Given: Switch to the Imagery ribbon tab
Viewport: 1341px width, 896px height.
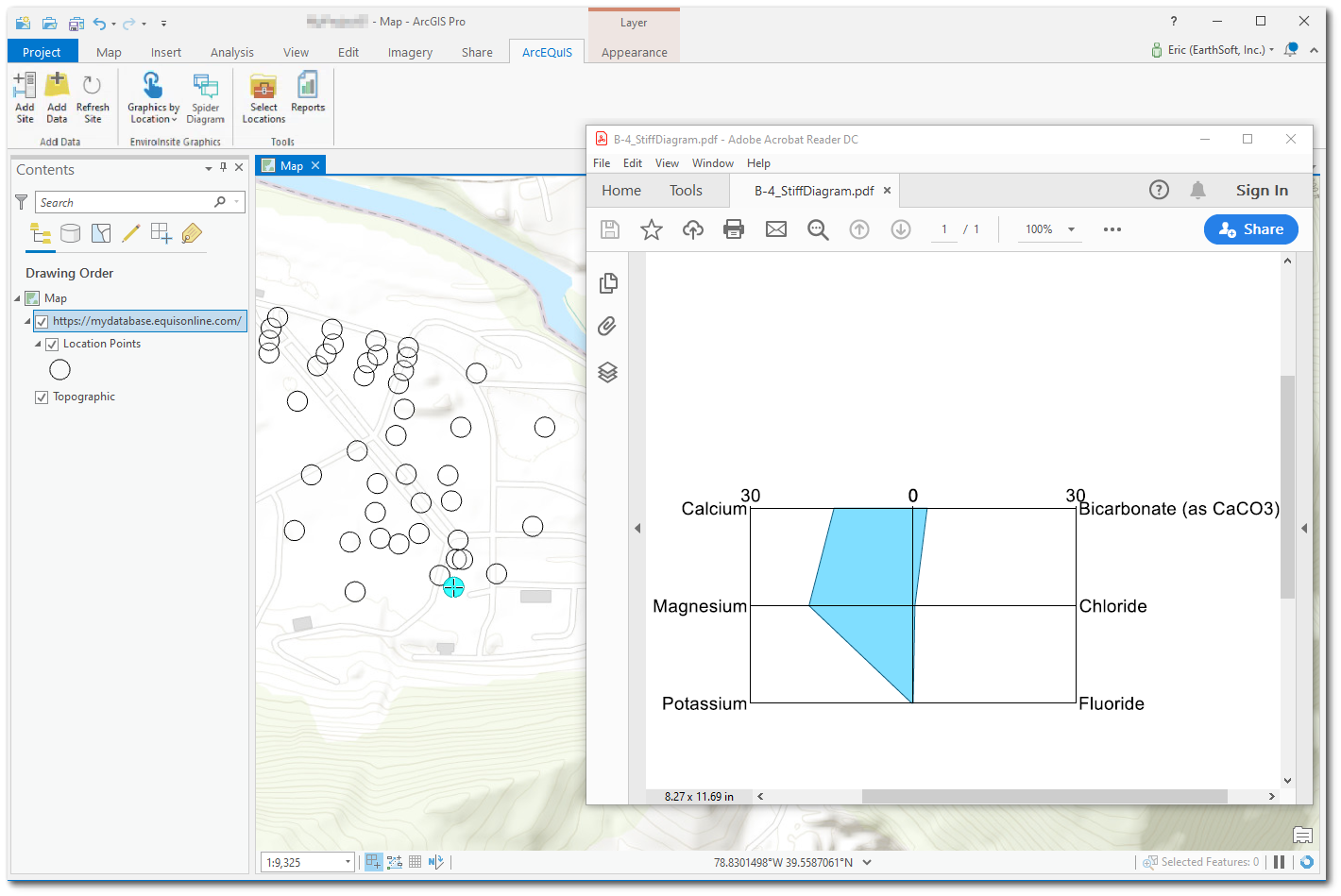Looking at the screenshot, I should click(410, 52).
